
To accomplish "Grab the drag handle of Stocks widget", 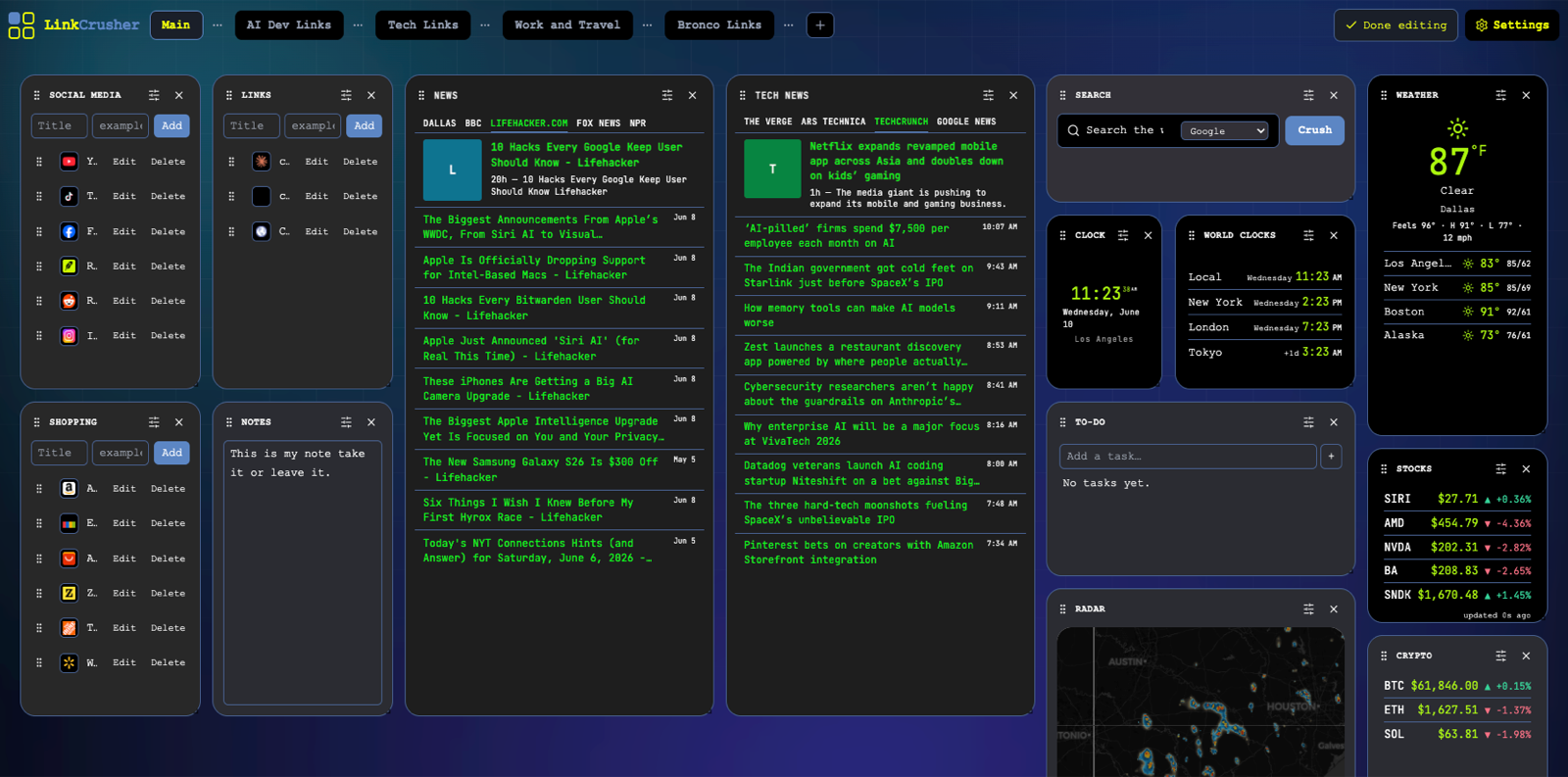I will point(1384,468).
